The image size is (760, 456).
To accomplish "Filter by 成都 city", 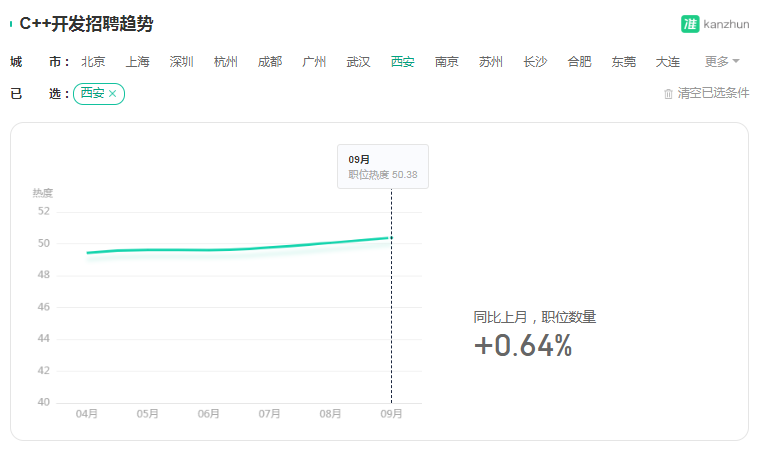I will [x=269, y=62].
